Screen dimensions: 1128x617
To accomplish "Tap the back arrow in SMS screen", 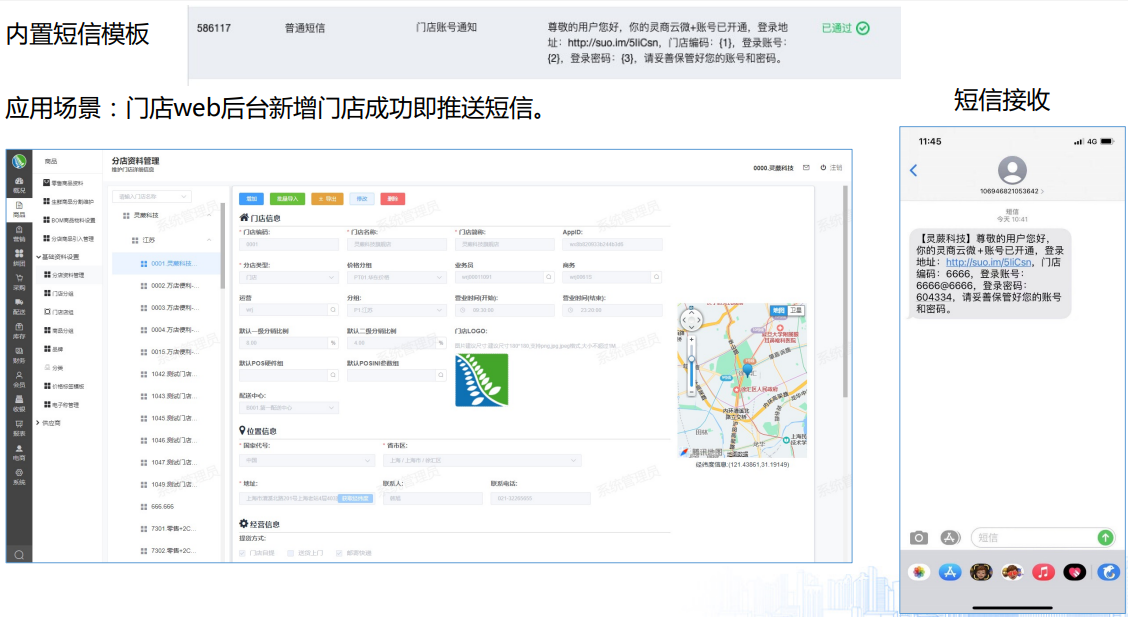I will pyautogui.click(x=913, y=171).
